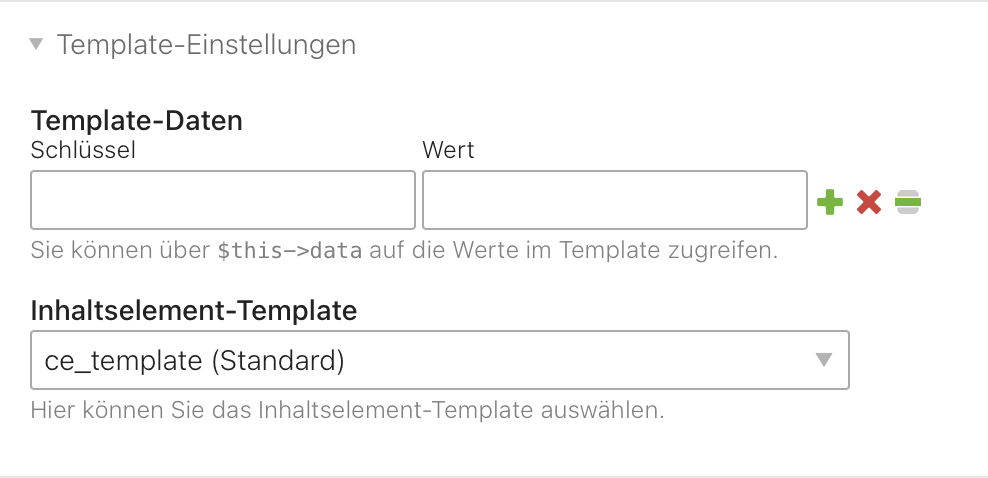Click the Template-Einstellungen legend text
This screenshot has width=988, height=478.
pos(207,45)
